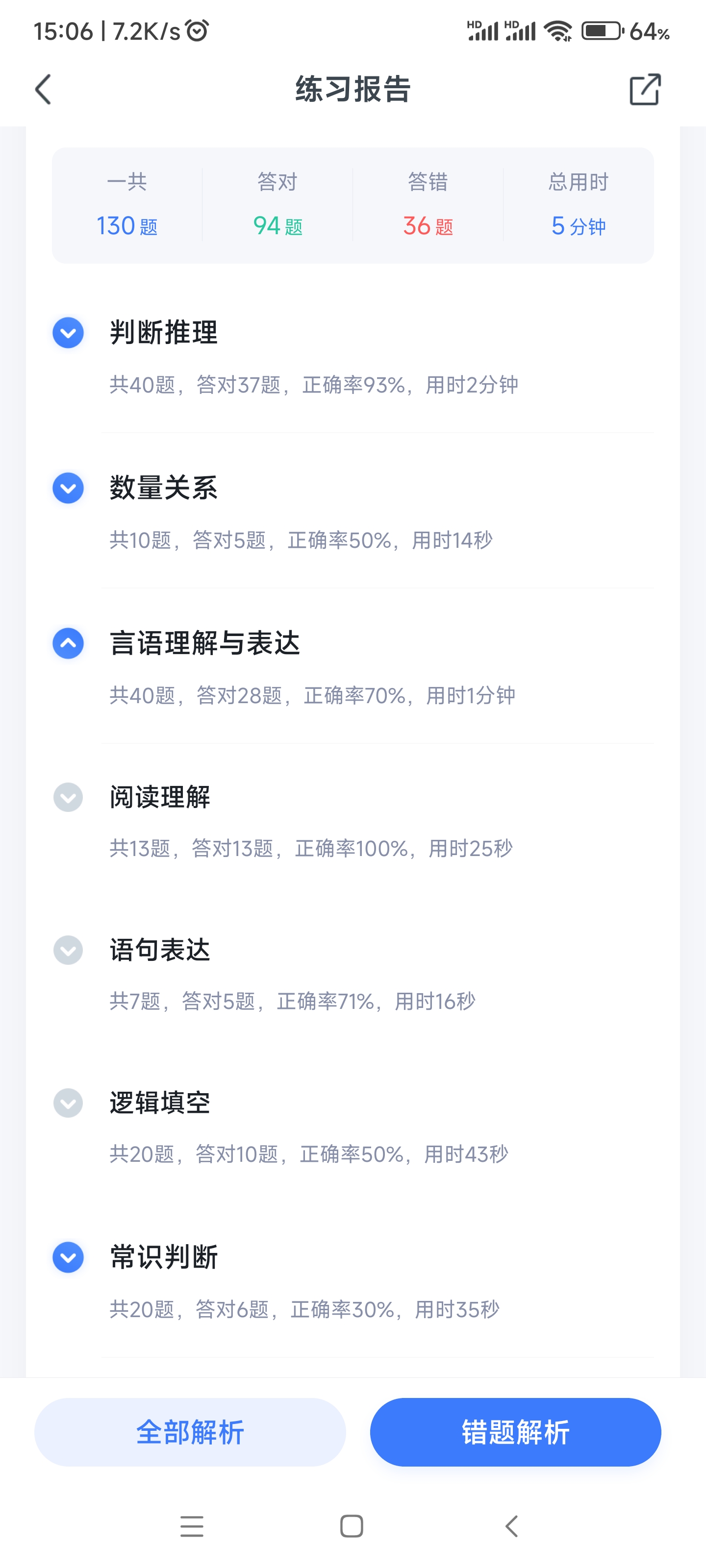The height and width of the screenshot is (1568, 706).
Task: Expand the 数量关系 section
Action: pyautogui.click(x=68, y=488)
